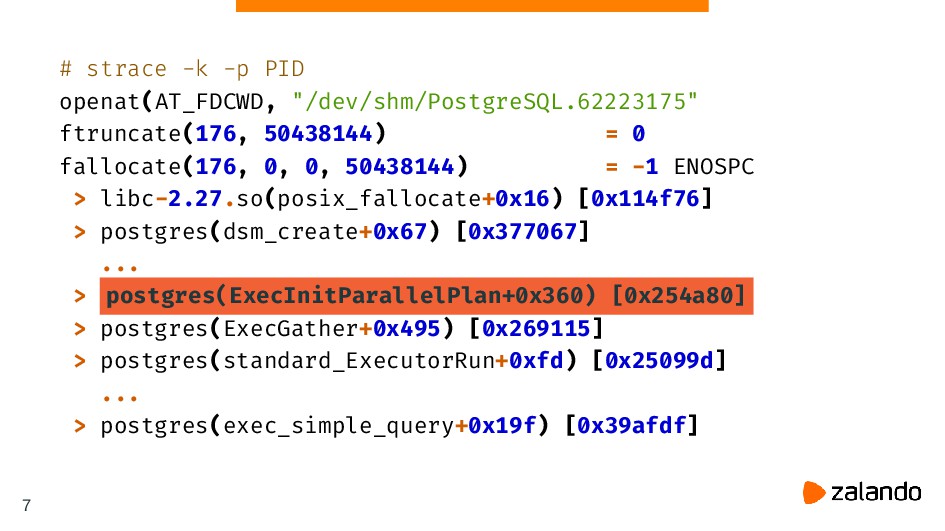The image size is (945, 531).
Task: Click the postgres(dsm_create+0x67) frame
Action: [271, 231]
